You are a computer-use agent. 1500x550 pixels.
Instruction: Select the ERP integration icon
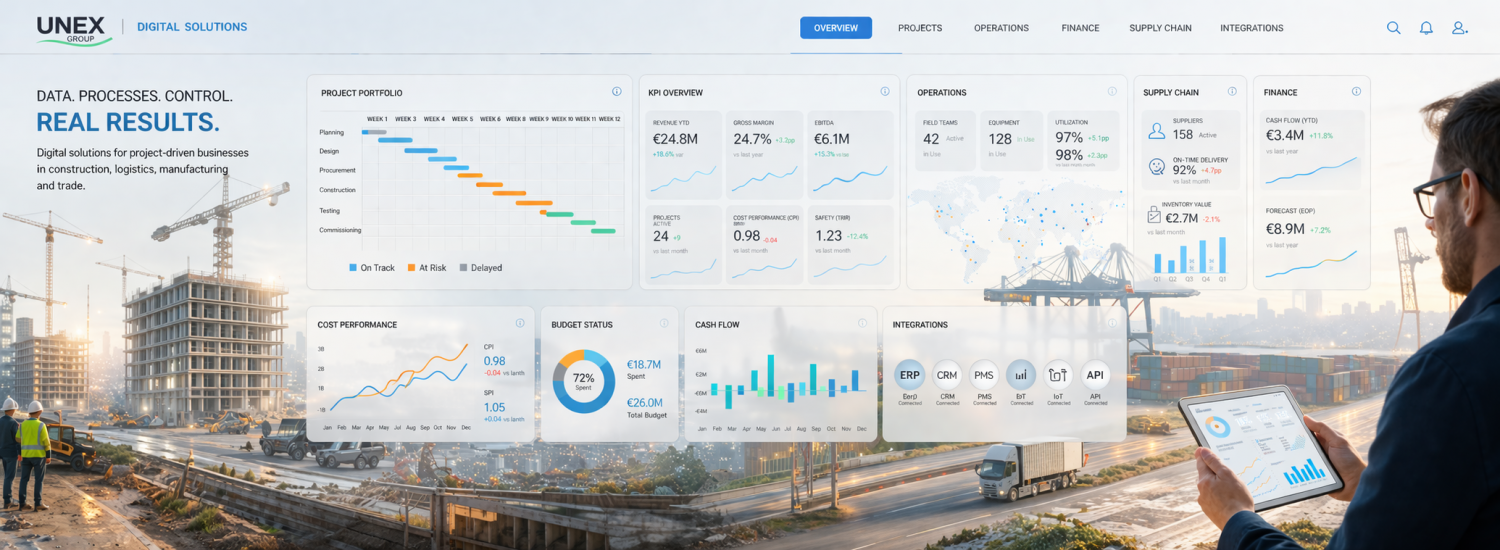click(x=909, y=376)
